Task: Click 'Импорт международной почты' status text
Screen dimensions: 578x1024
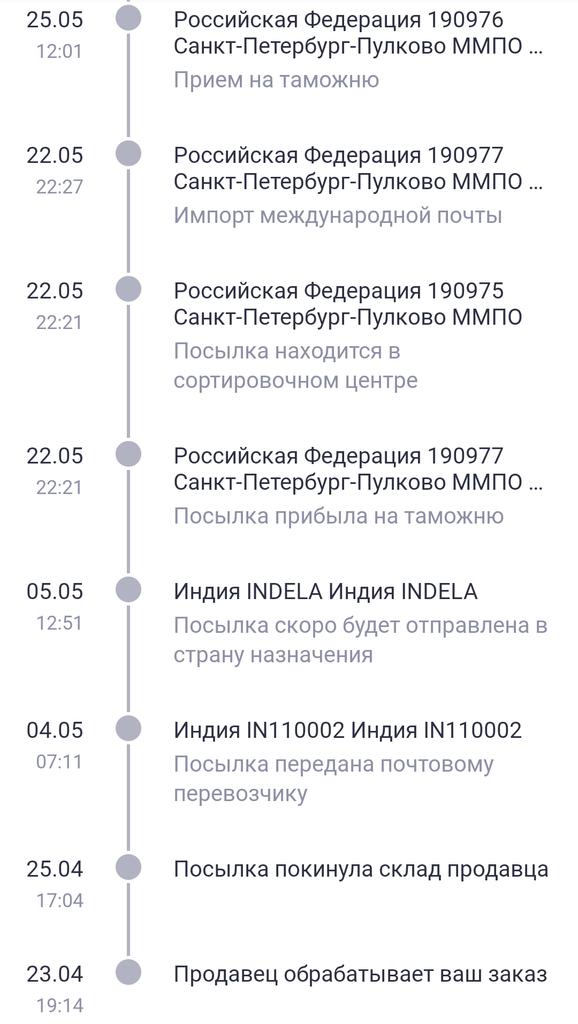Action: tap(338, 216)
